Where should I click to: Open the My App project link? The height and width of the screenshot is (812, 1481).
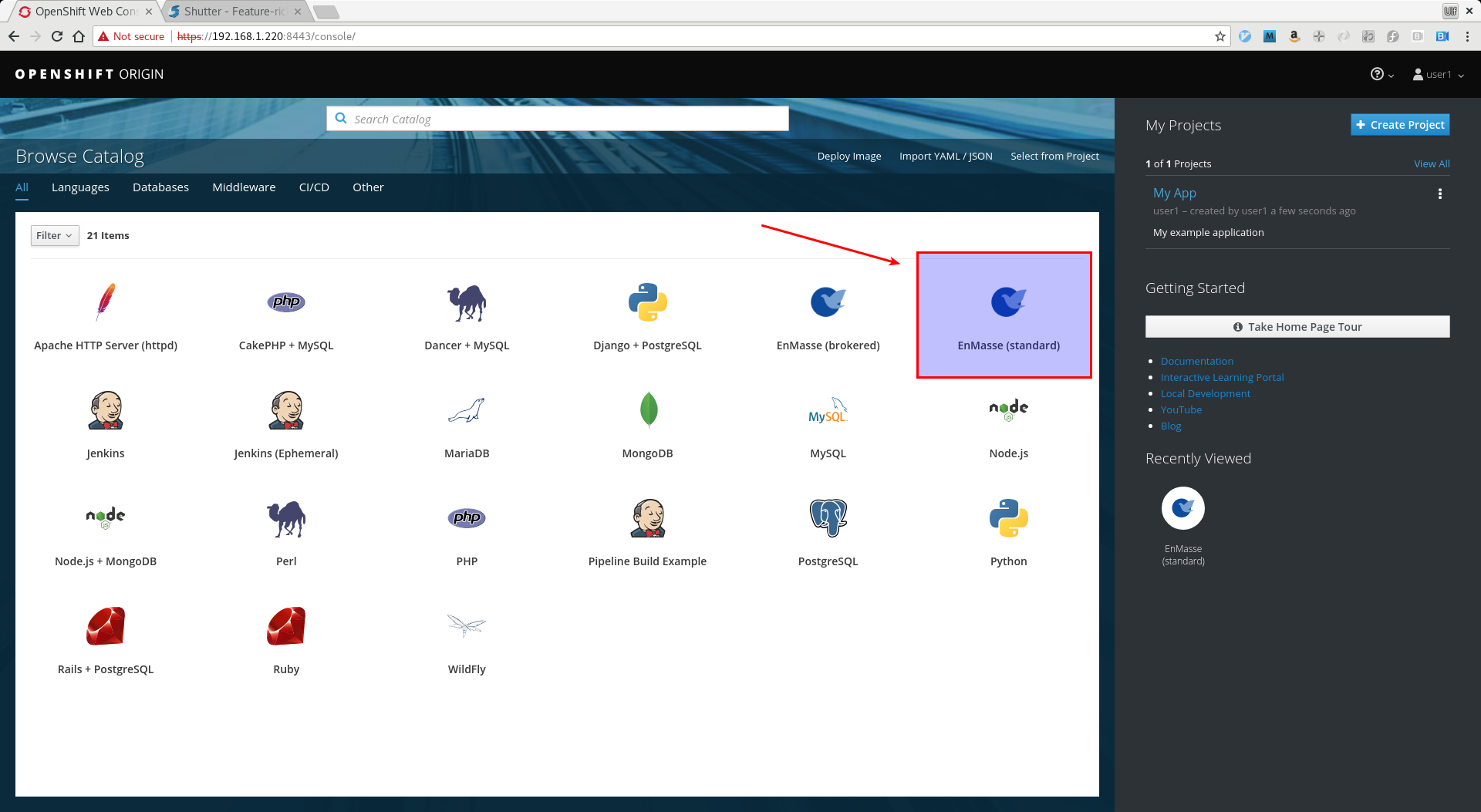point(1174,193)
